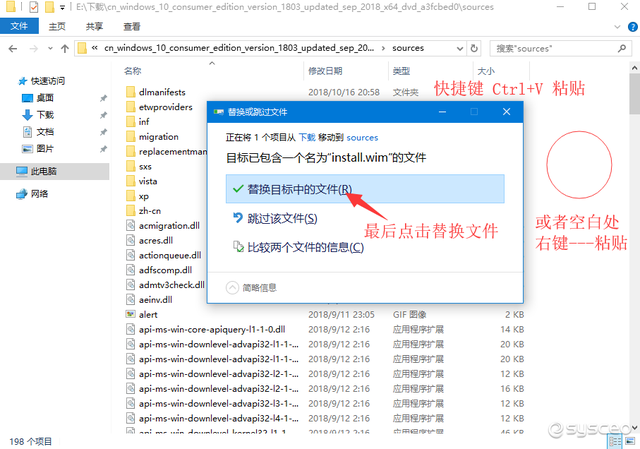Sort by the 修改日期 column header
Viewport: 640px width, 449px height.
point(325,71)
